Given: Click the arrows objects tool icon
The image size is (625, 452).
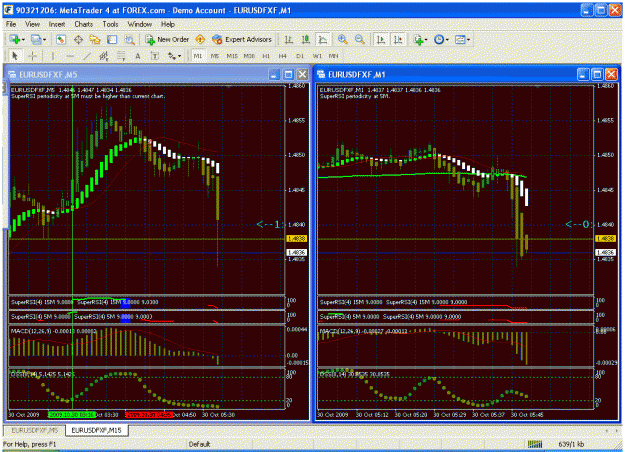Looking at the screenshot, I should coord(172,56).
